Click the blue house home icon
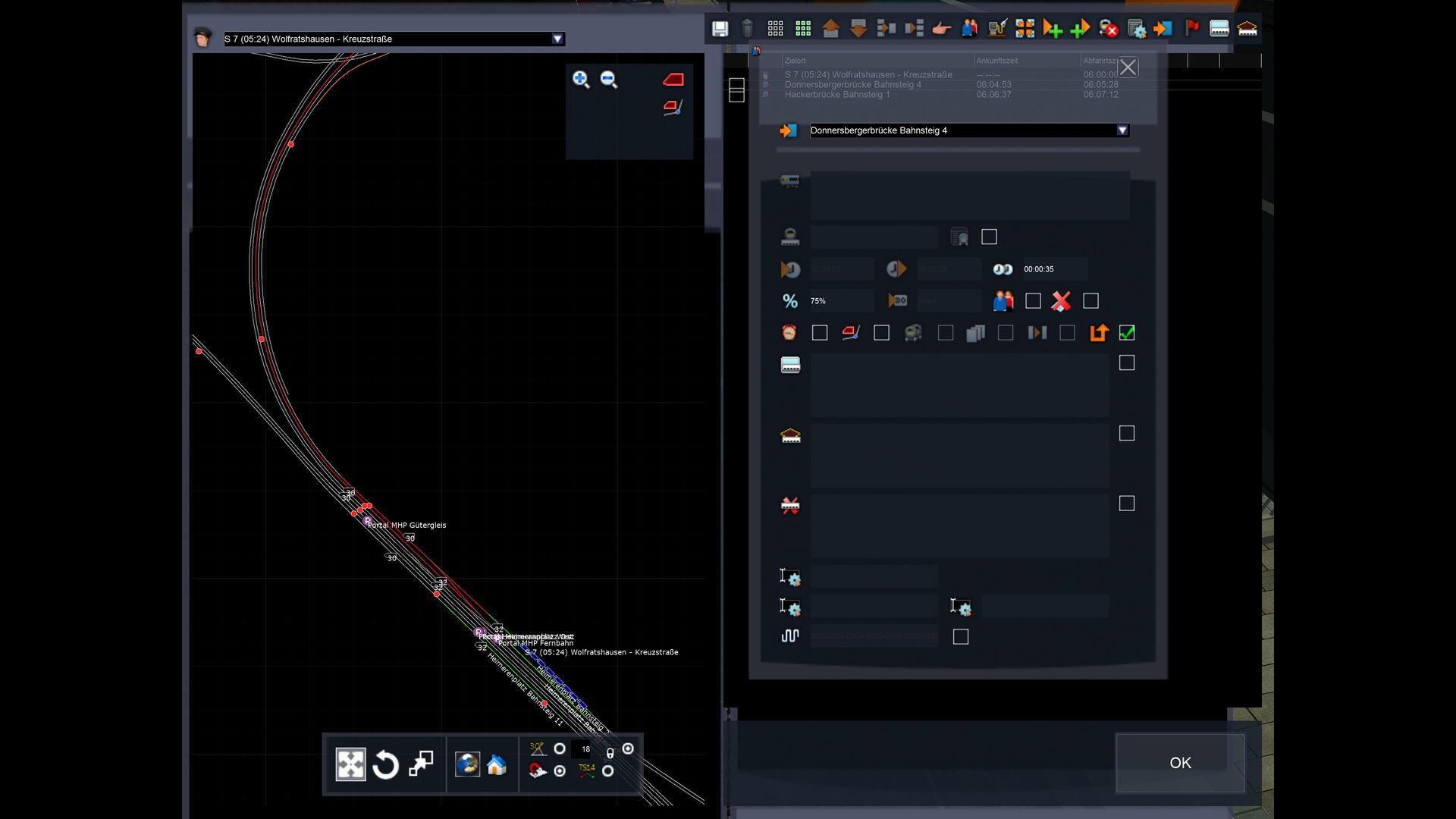1456x819 pixels. click(497, 764)
